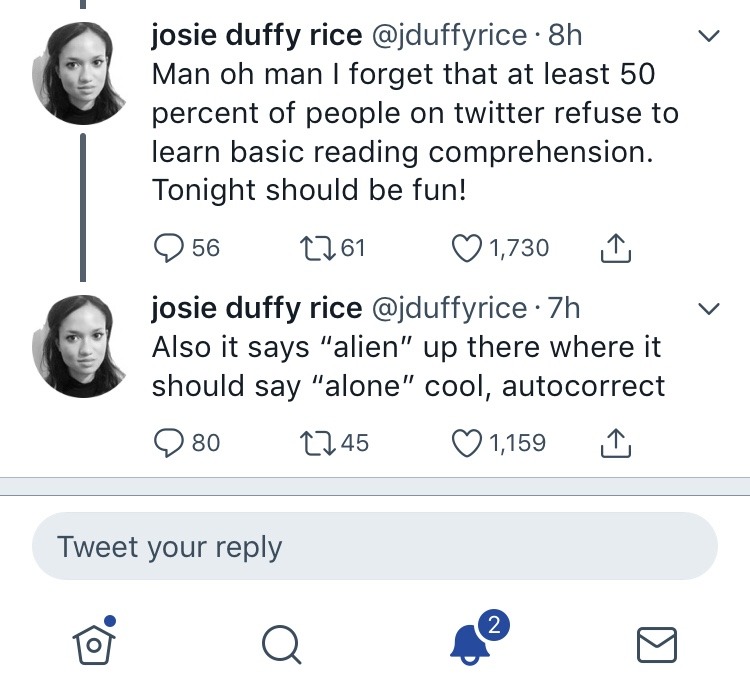Reply to the reading comprehension tweet
750x694 pixels.
pos(167,248)
